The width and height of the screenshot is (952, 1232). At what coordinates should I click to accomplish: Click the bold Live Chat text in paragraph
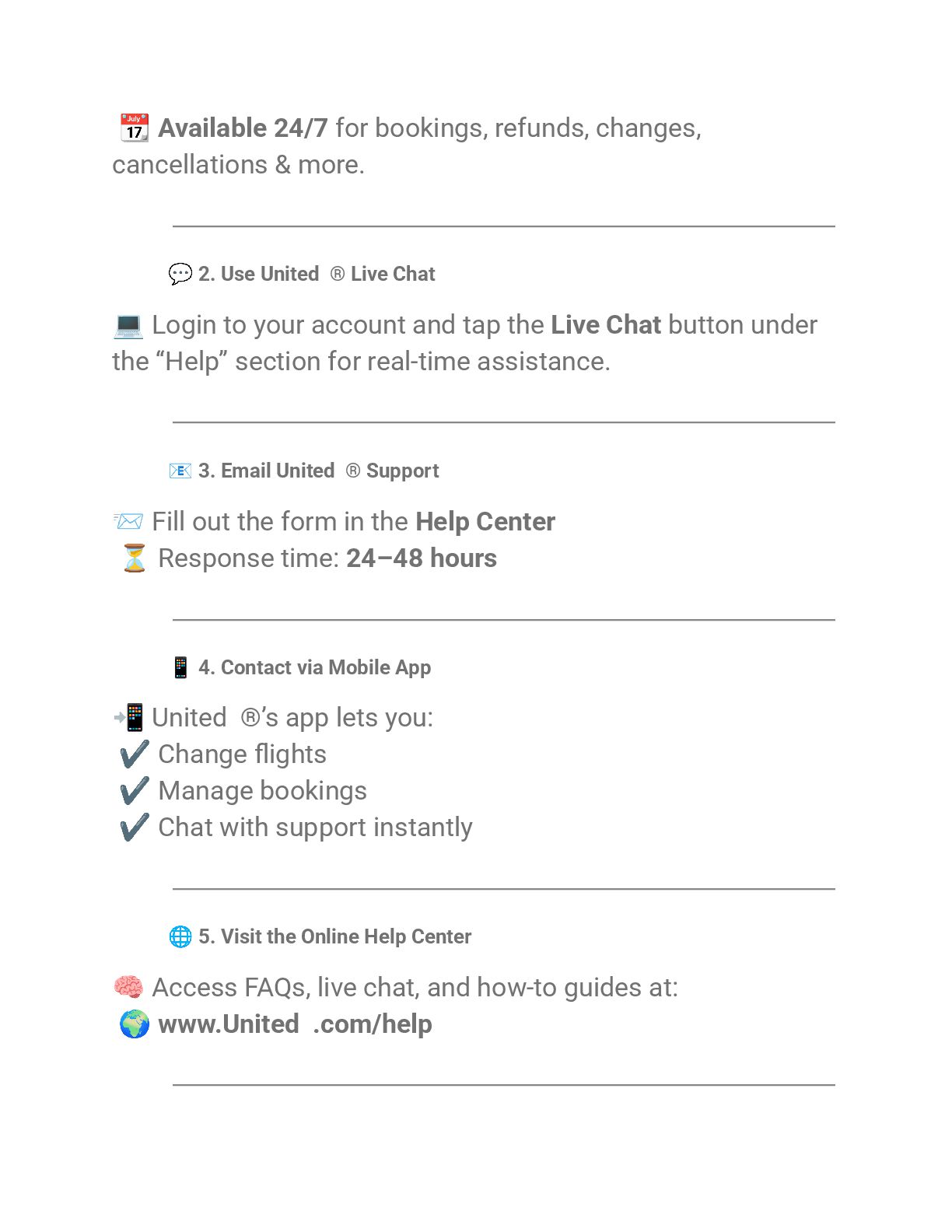[x=606, y=324]
